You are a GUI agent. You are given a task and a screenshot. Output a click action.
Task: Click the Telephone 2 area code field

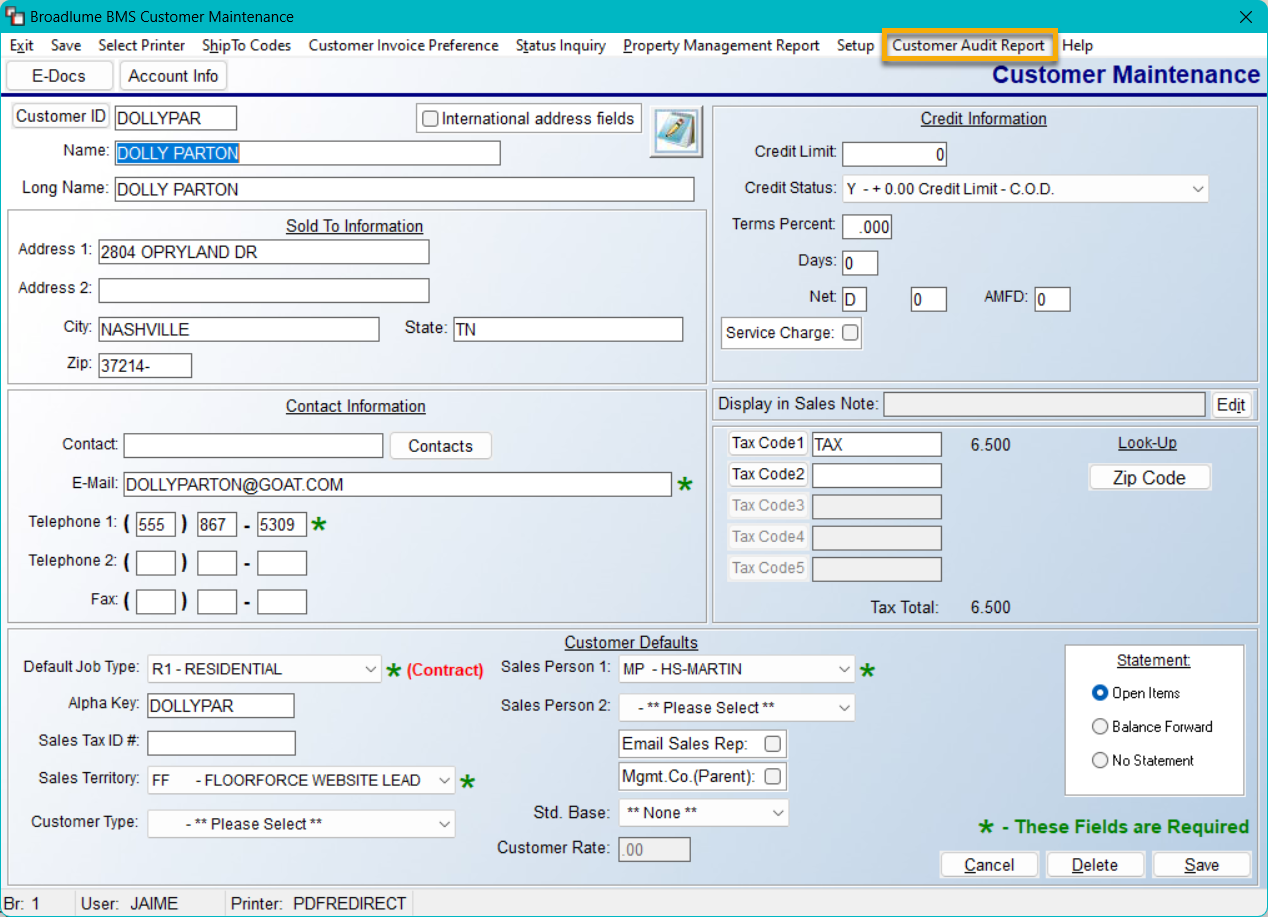click(156, 563)
